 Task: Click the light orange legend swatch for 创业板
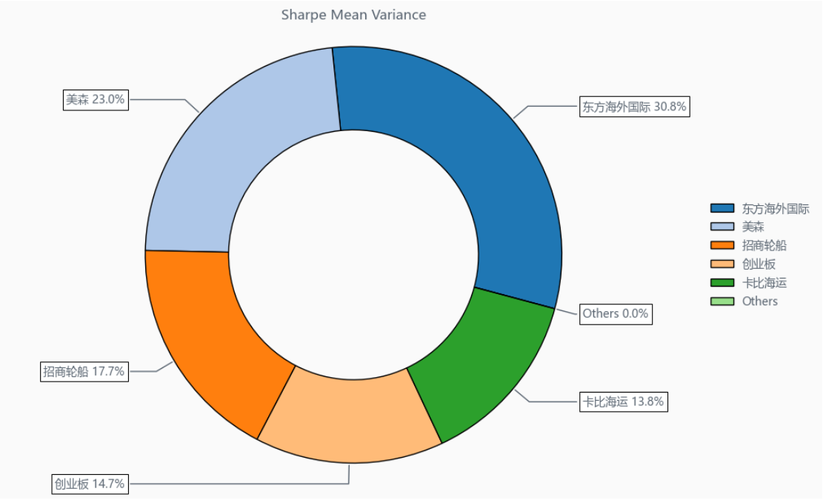pos(722,264)
